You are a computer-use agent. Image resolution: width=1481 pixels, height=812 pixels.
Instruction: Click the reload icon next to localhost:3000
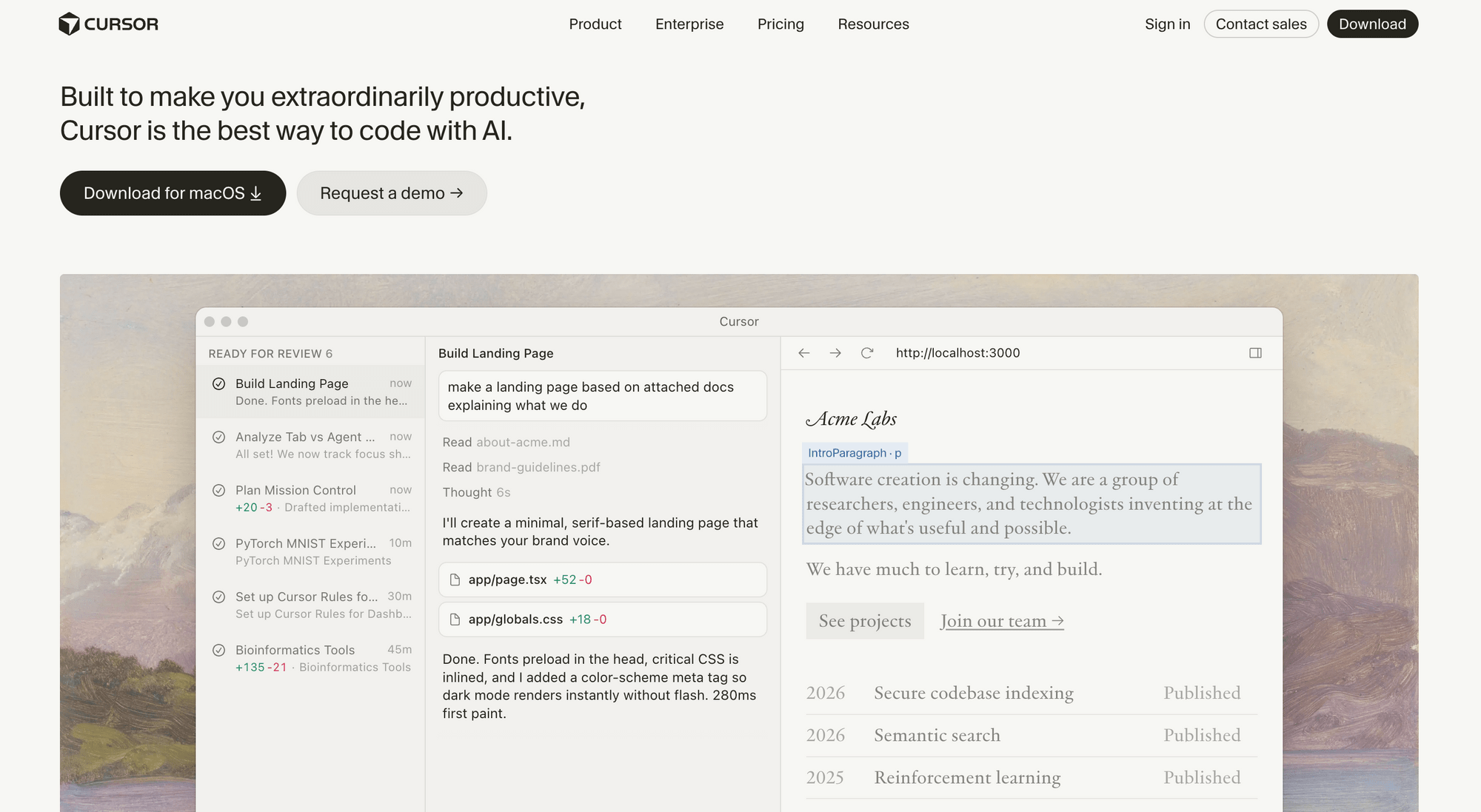coord(866,353)
